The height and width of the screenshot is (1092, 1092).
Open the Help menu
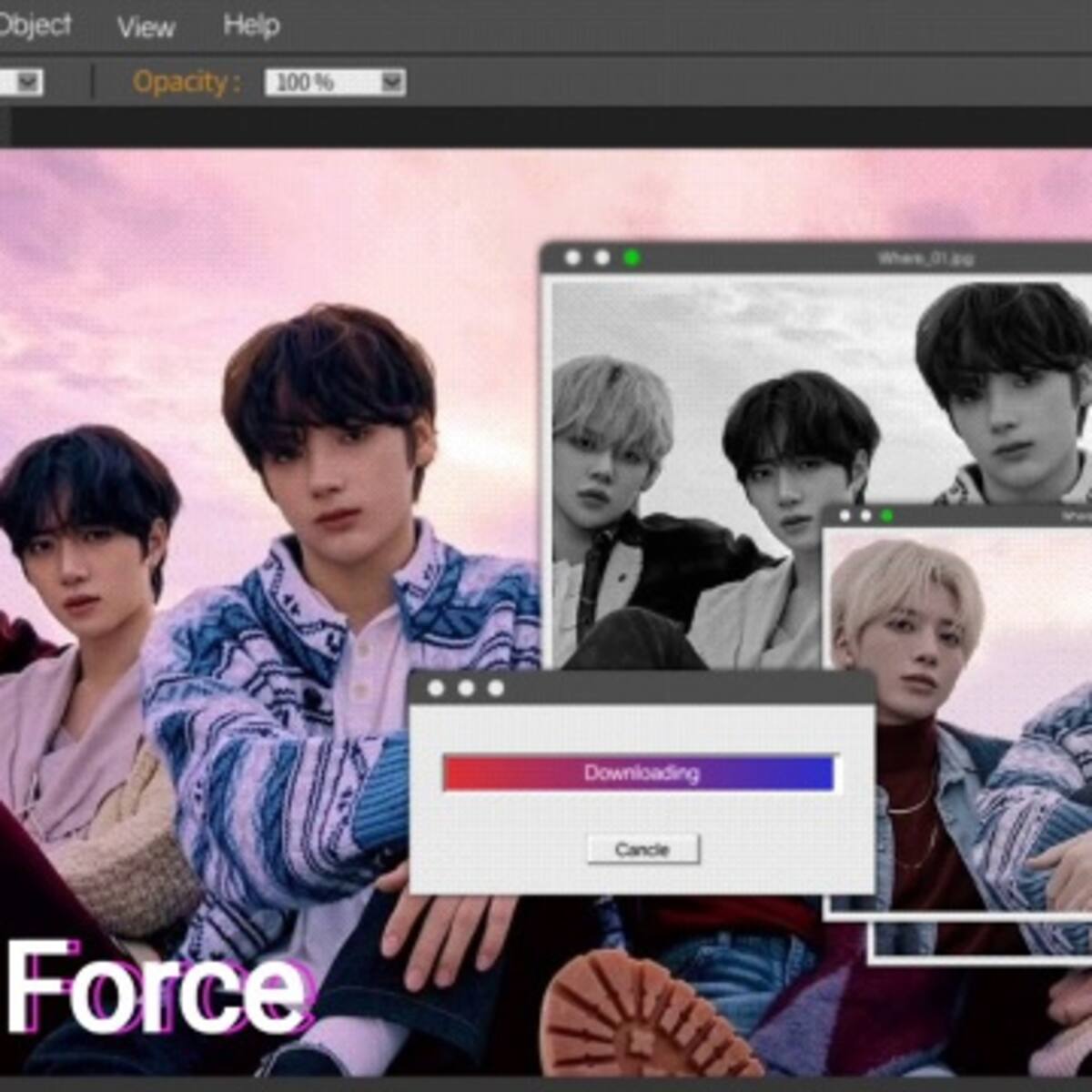tap(251, 25)
